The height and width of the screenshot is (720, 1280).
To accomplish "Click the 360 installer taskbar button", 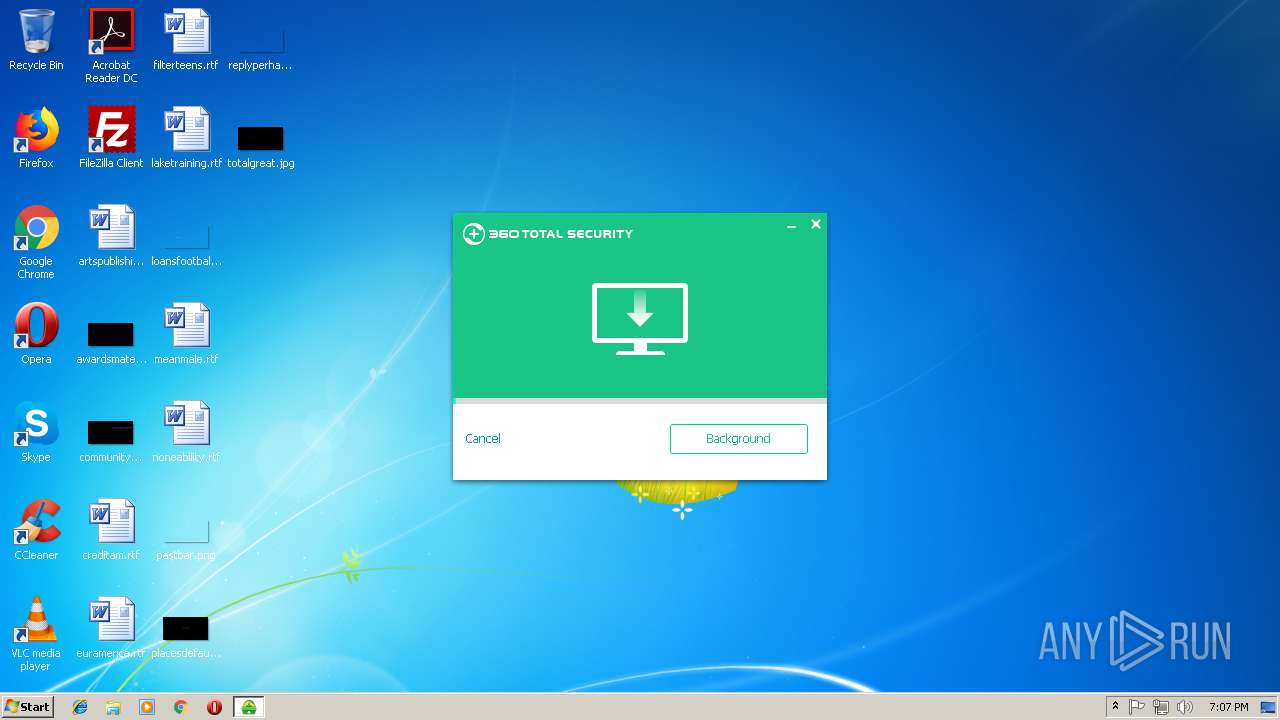I will pos(248,707).
